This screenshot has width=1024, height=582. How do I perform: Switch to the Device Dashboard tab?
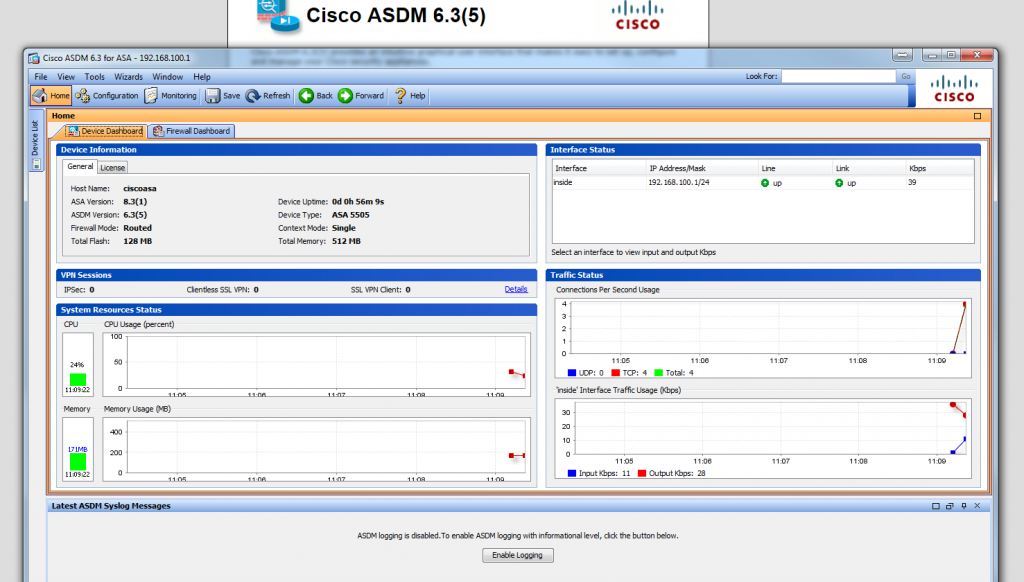(105, 131)
